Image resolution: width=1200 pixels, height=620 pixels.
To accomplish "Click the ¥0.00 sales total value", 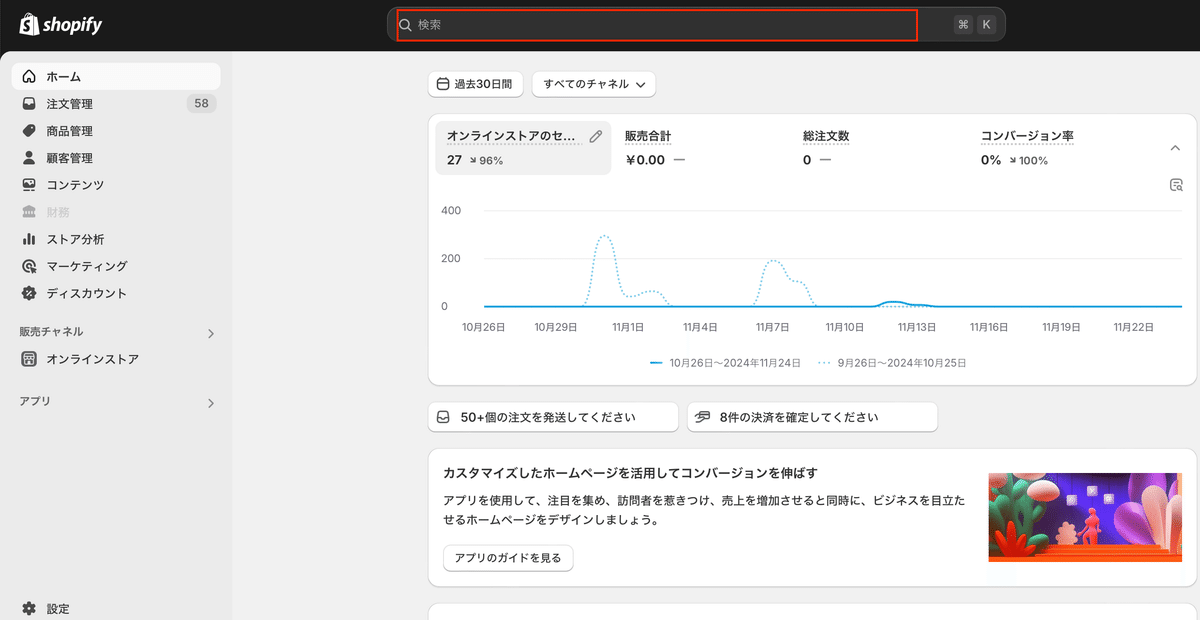I will tap(645, 160).
